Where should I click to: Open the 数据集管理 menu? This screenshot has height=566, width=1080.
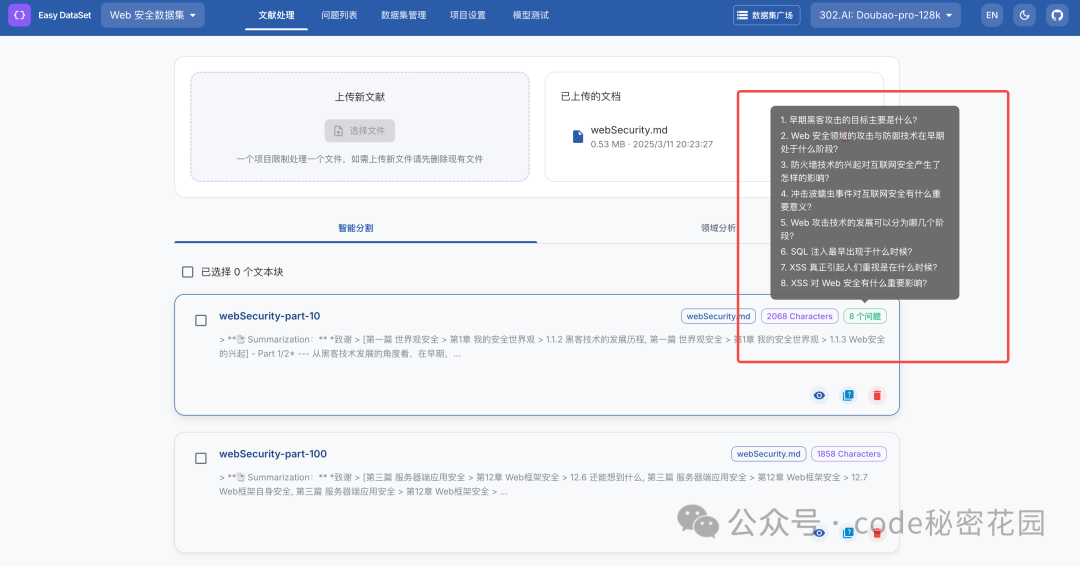pos(404,15)
